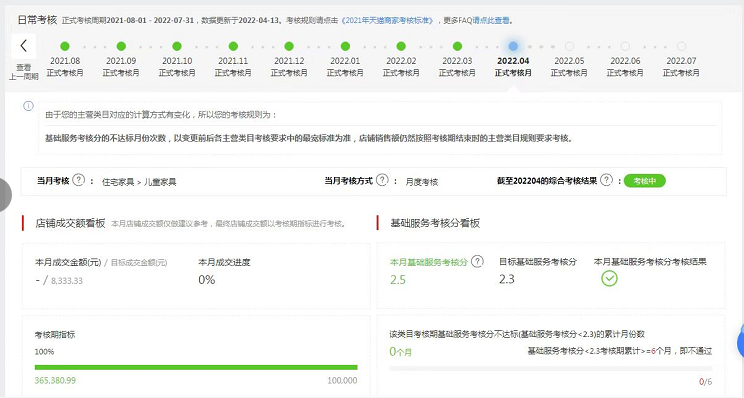Click the 0% monthly transaction progress value
The width and height of the screenshot is (744, 398).
click(207, 280)
